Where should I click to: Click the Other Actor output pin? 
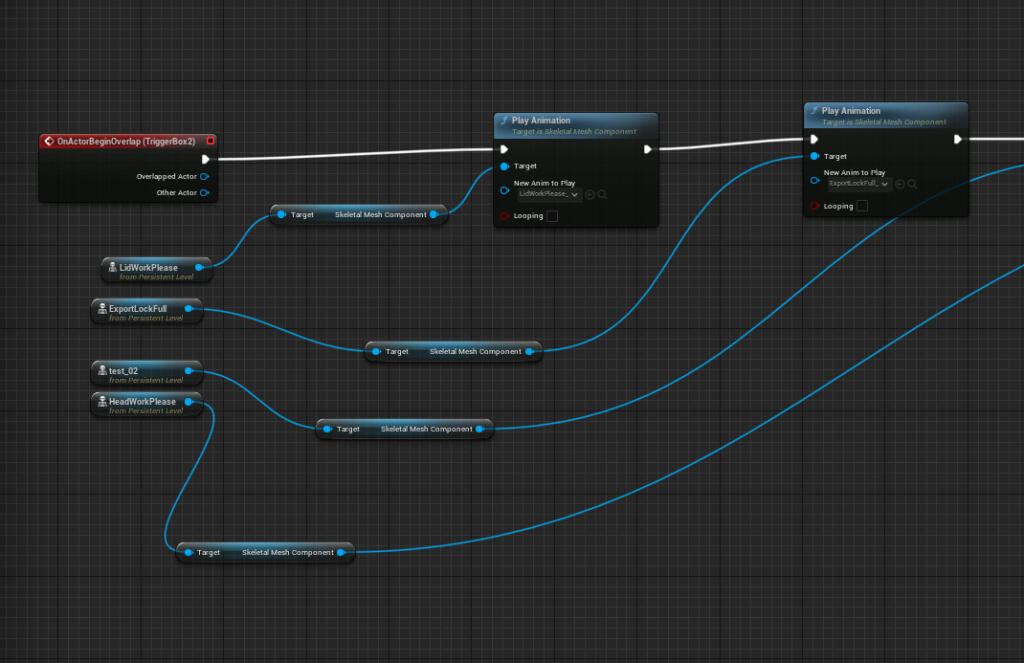click(x=205, y=193)
